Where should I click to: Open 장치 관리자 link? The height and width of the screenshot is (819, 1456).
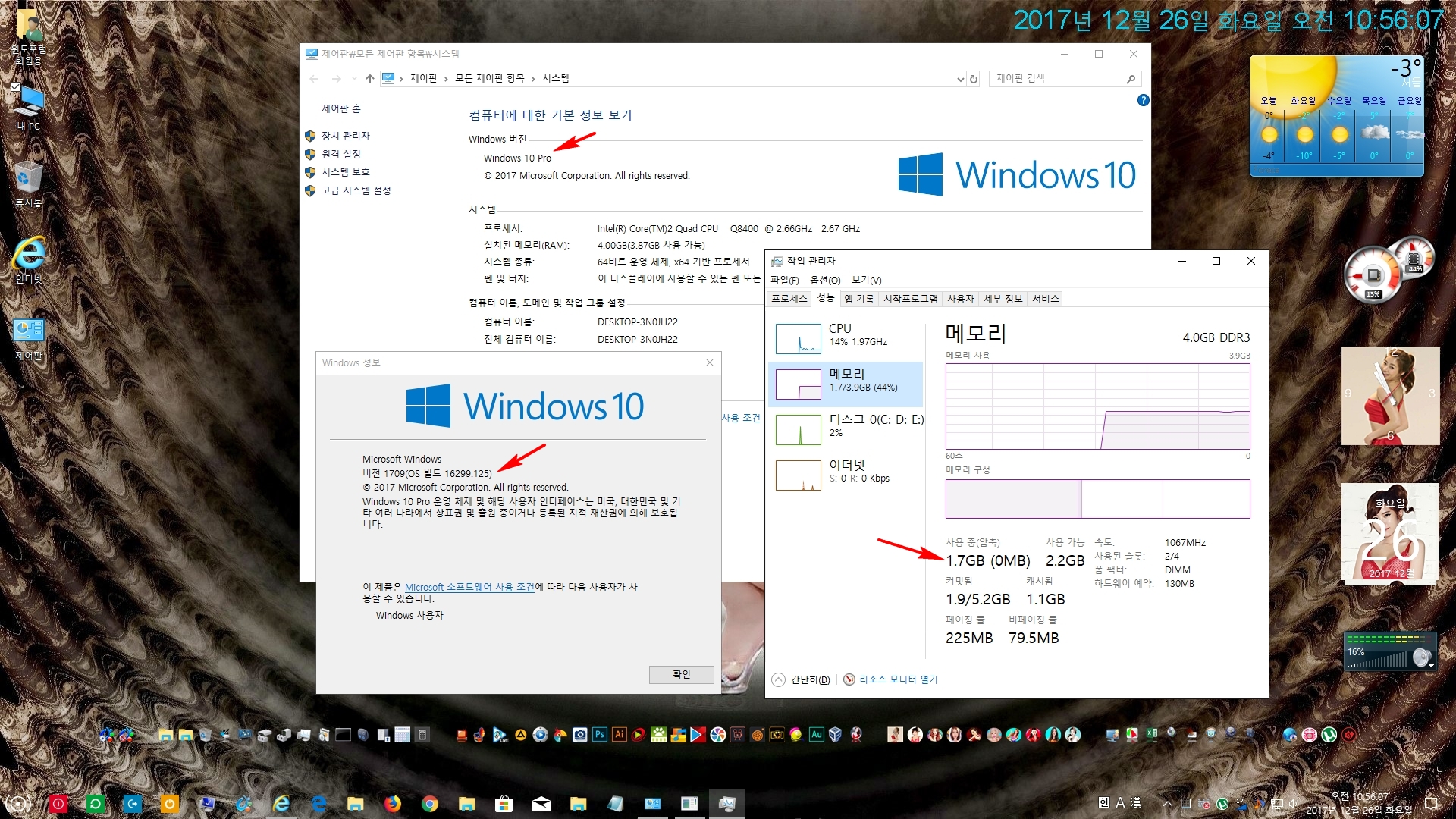click(x=346, y=136)
